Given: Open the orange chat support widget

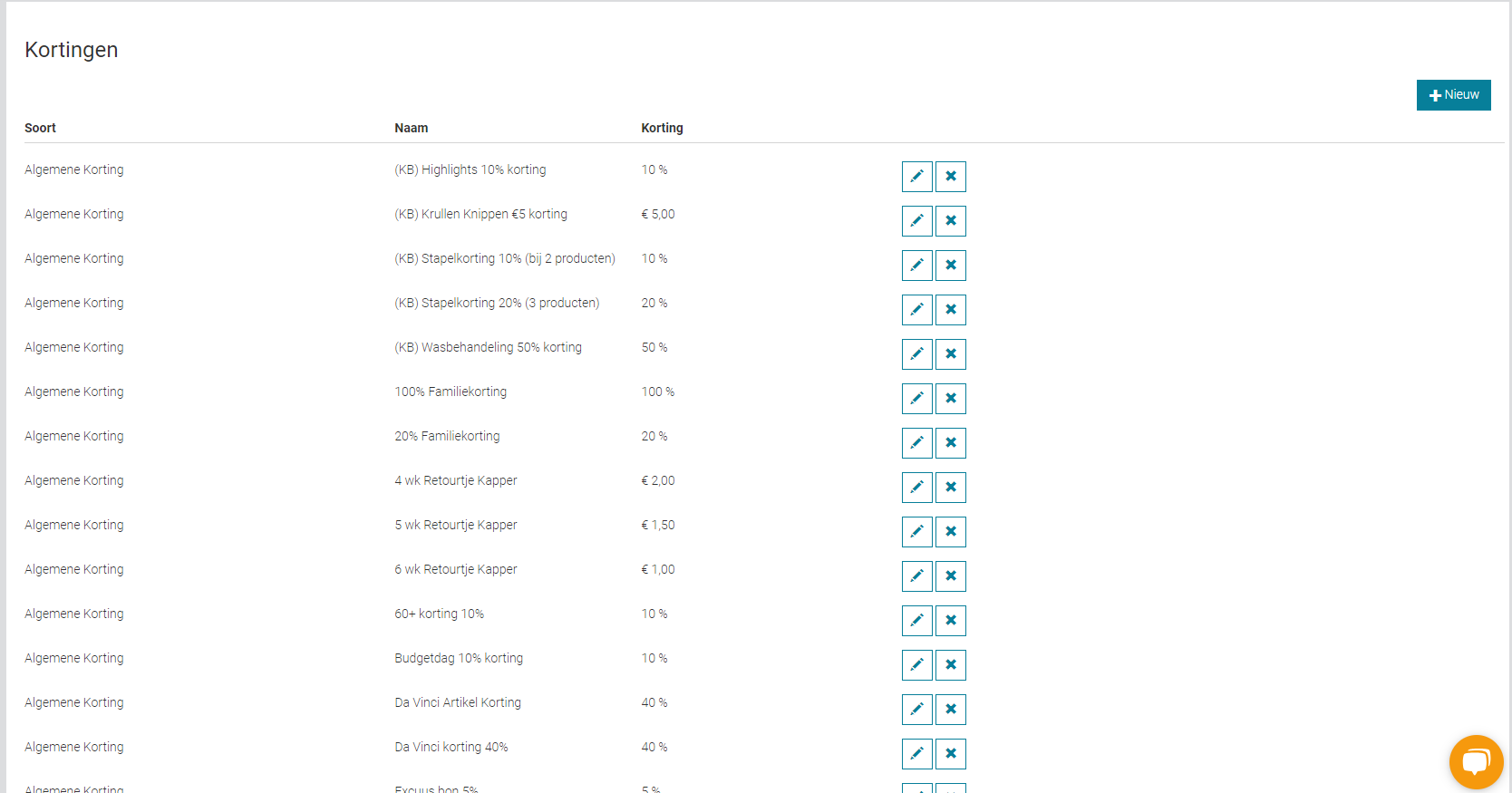Looking at the screenshot, I should [x=1476, y=761].
